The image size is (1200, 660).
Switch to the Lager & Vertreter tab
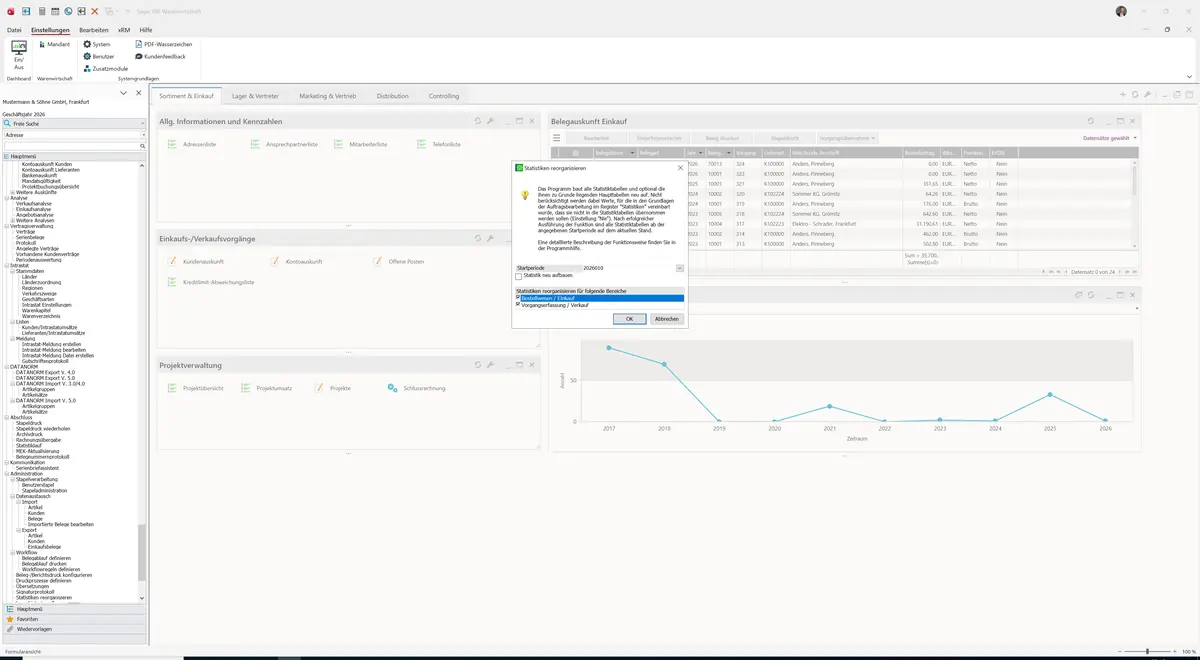click(255, 96)
